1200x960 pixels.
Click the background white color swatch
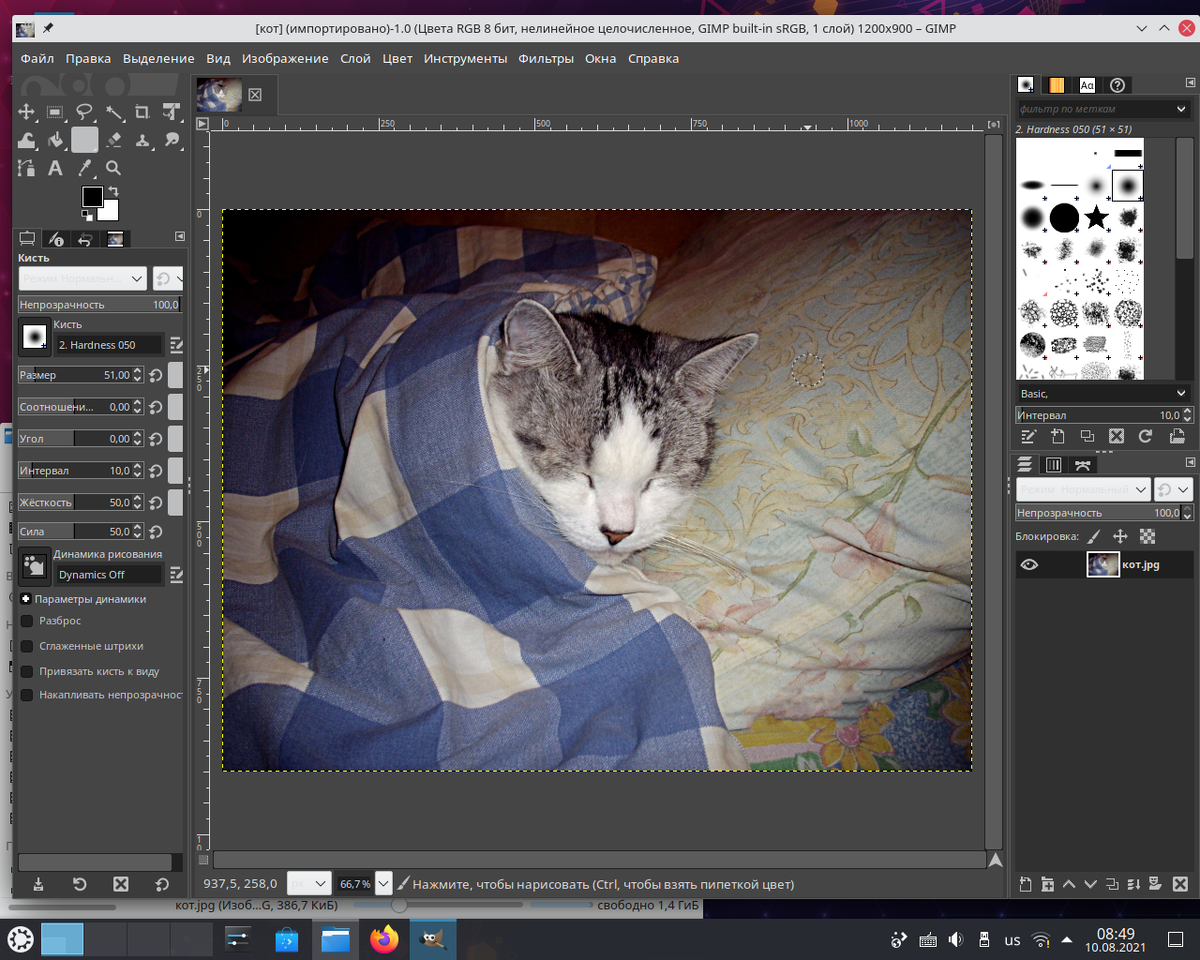[108, 210]
